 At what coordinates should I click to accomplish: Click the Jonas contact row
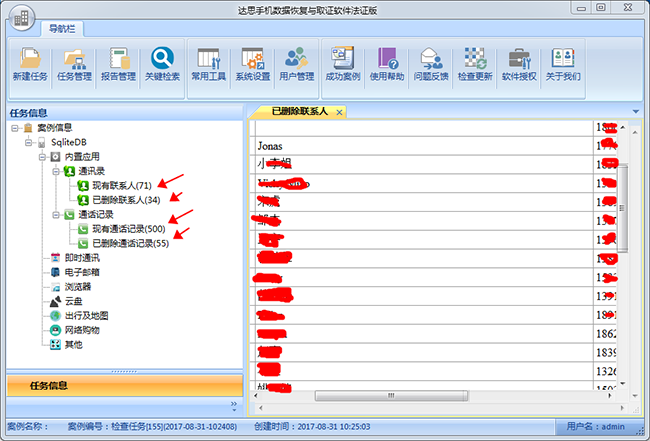[x=425, y=146]
